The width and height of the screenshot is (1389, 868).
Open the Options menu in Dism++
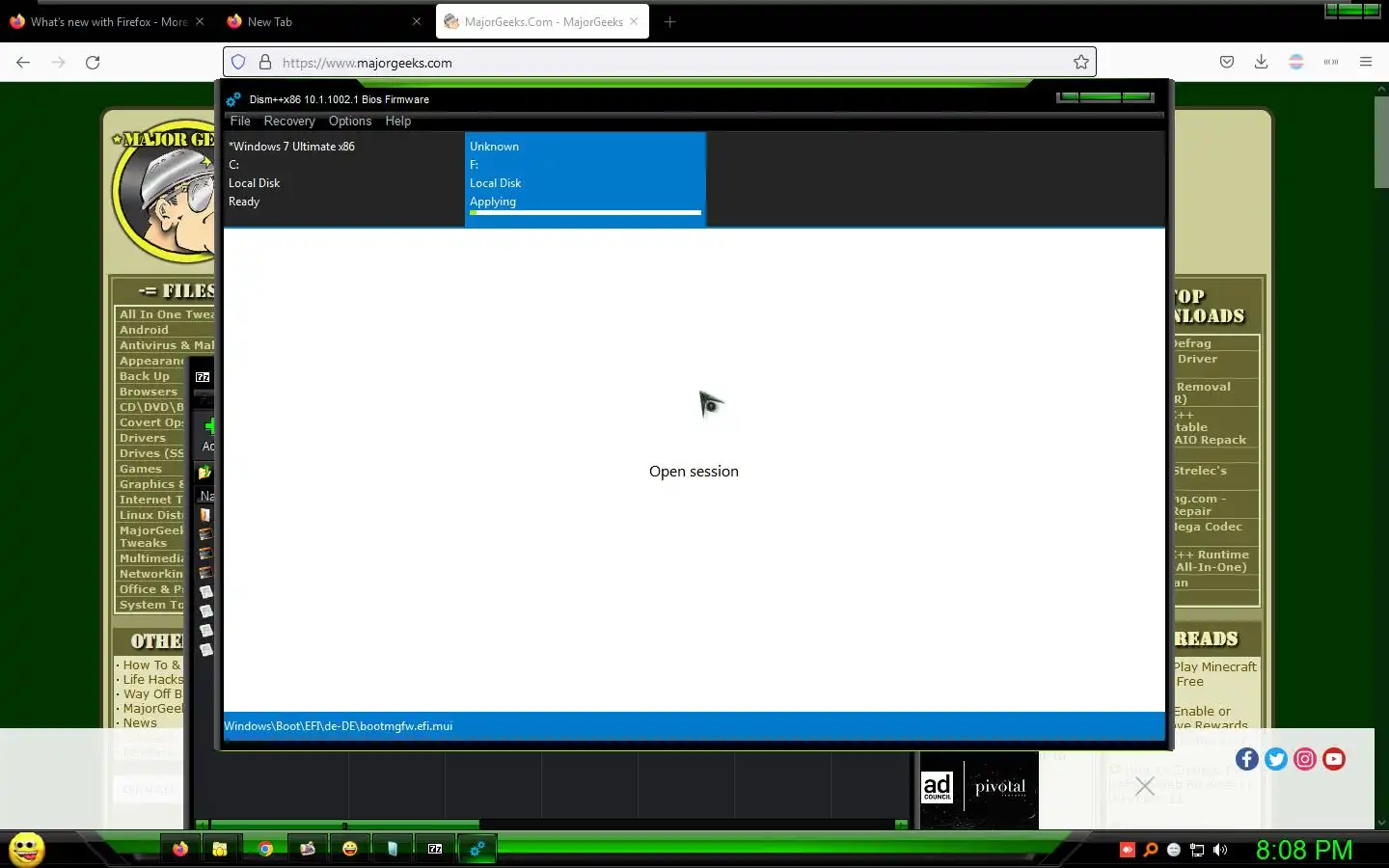pyautogui.click(x=350, y=121)
